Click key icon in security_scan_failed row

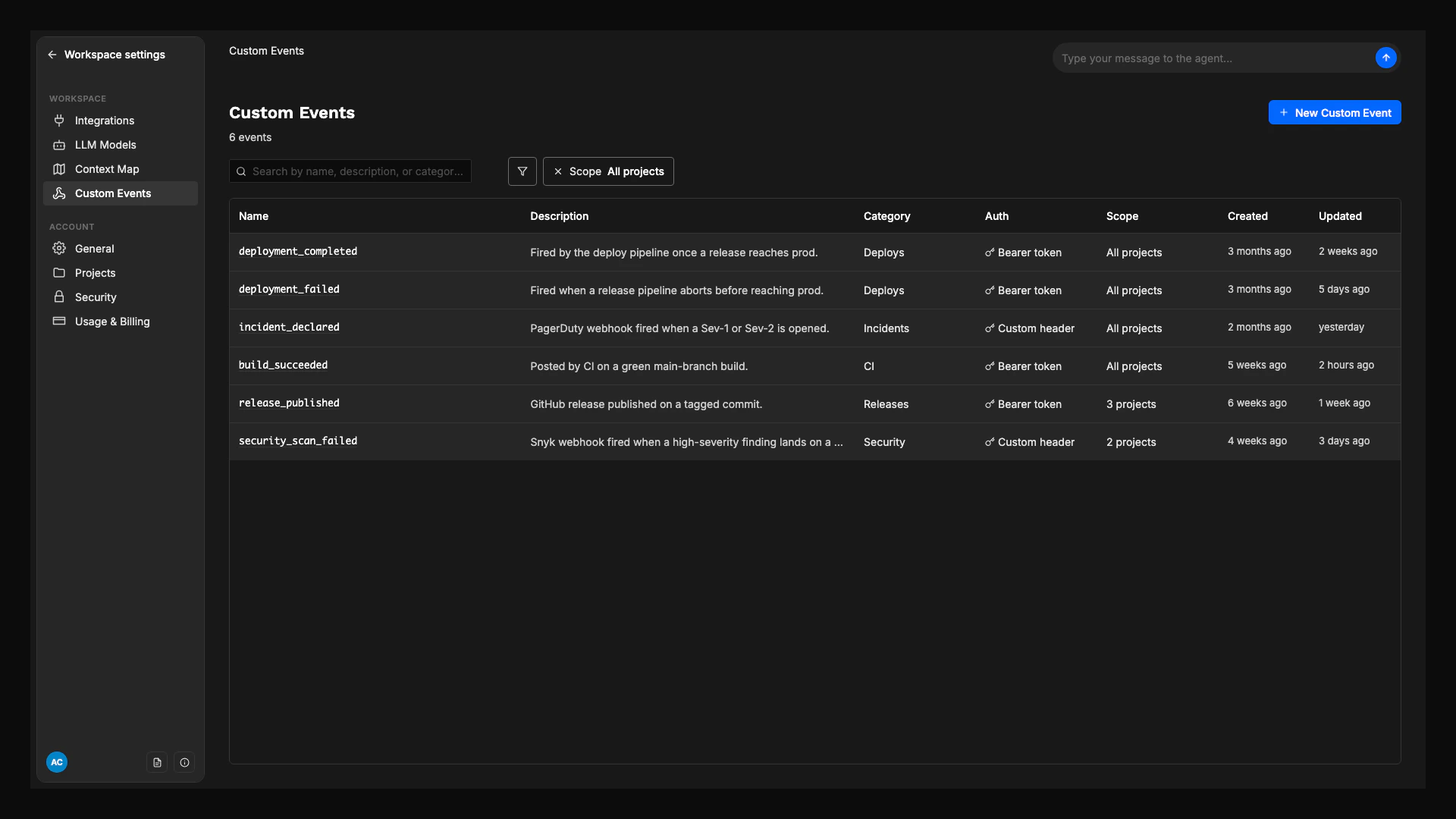(990, 442)
